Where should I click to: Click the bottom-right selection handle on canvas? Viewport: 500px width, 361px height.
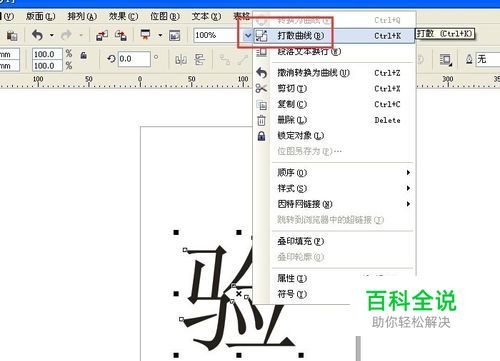[x=301, y=355]
